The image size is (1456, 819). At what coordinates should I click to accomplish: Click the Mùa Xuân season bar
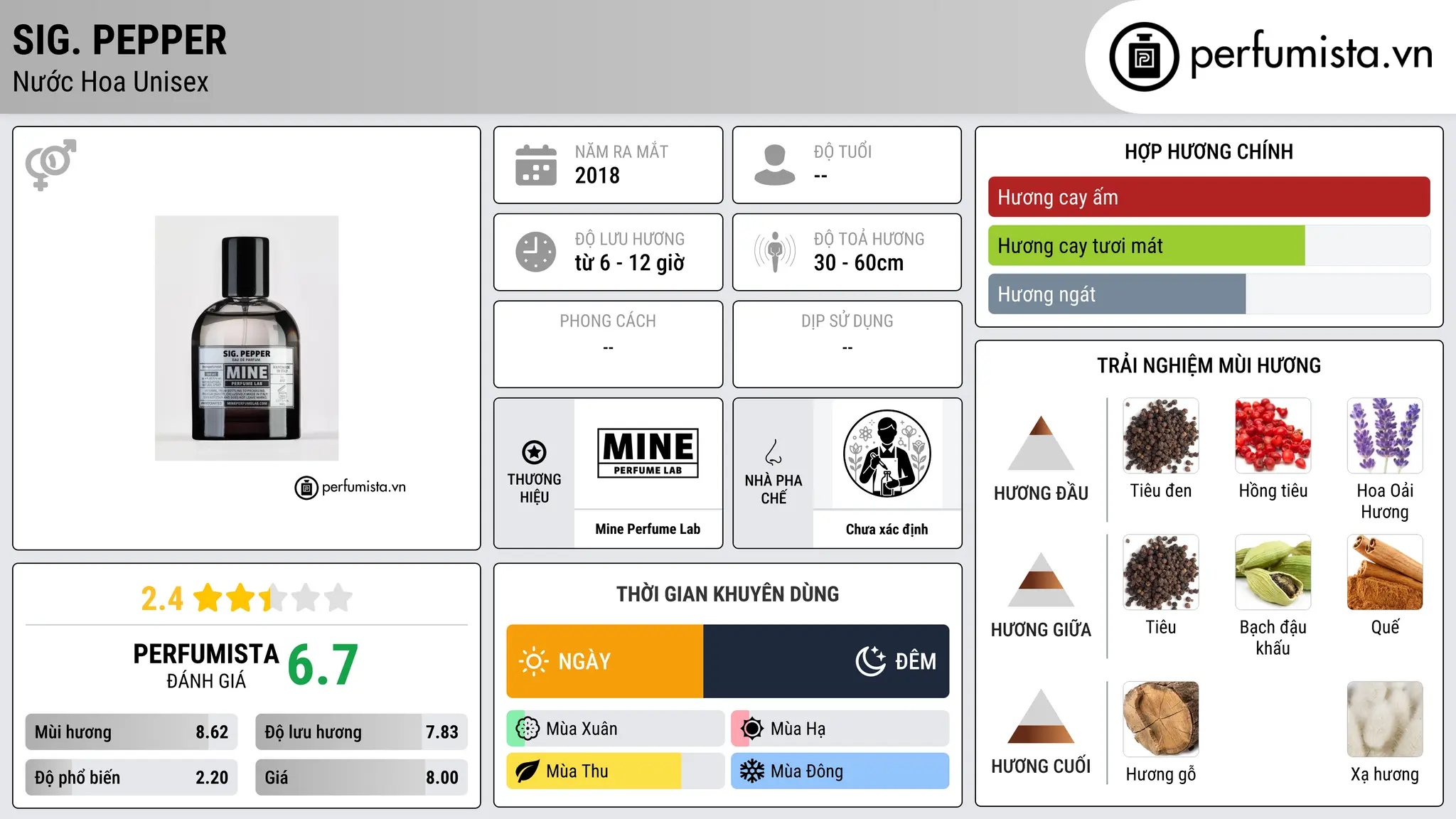pos(616,729)
